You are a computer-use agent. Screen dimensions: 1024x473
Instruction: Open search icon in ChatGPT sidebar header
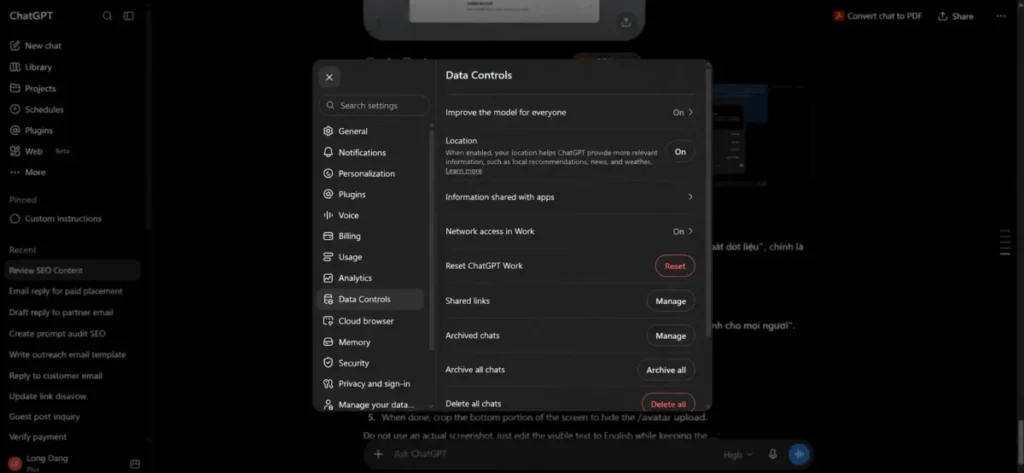click(107, 16)
